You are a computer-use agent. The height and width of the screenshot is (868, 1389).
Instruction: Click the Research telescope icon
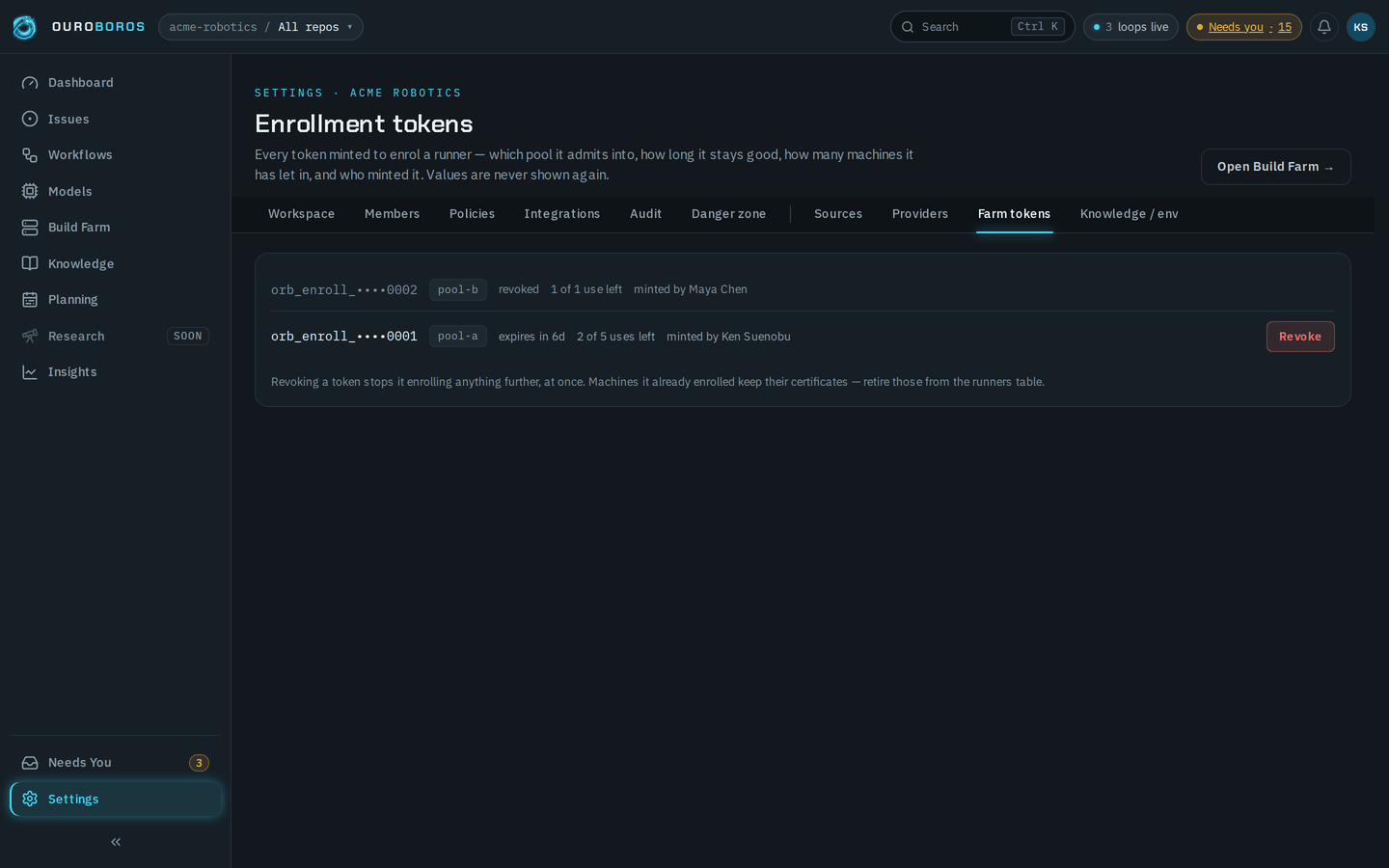pyautogui.click(x=30, y=336)
